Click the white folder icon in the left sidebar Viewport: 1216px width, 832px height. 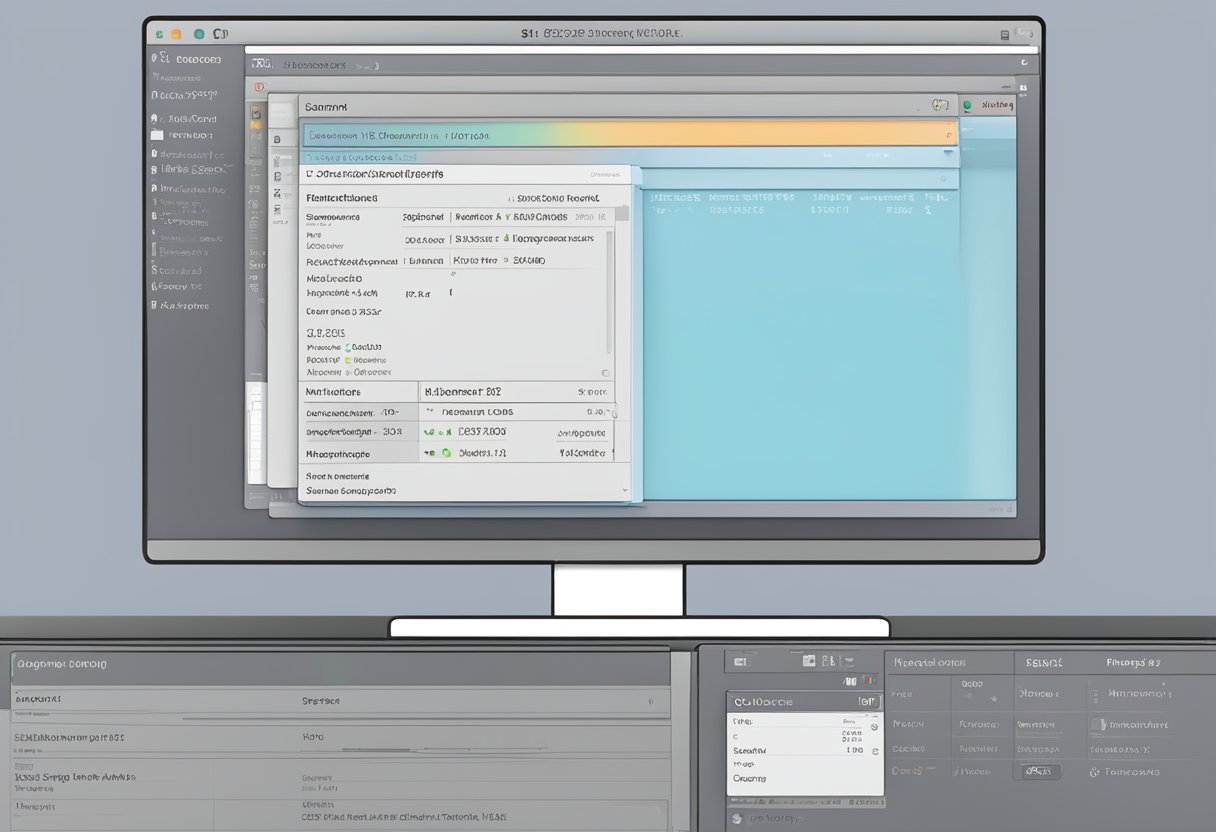click(157, 134)
